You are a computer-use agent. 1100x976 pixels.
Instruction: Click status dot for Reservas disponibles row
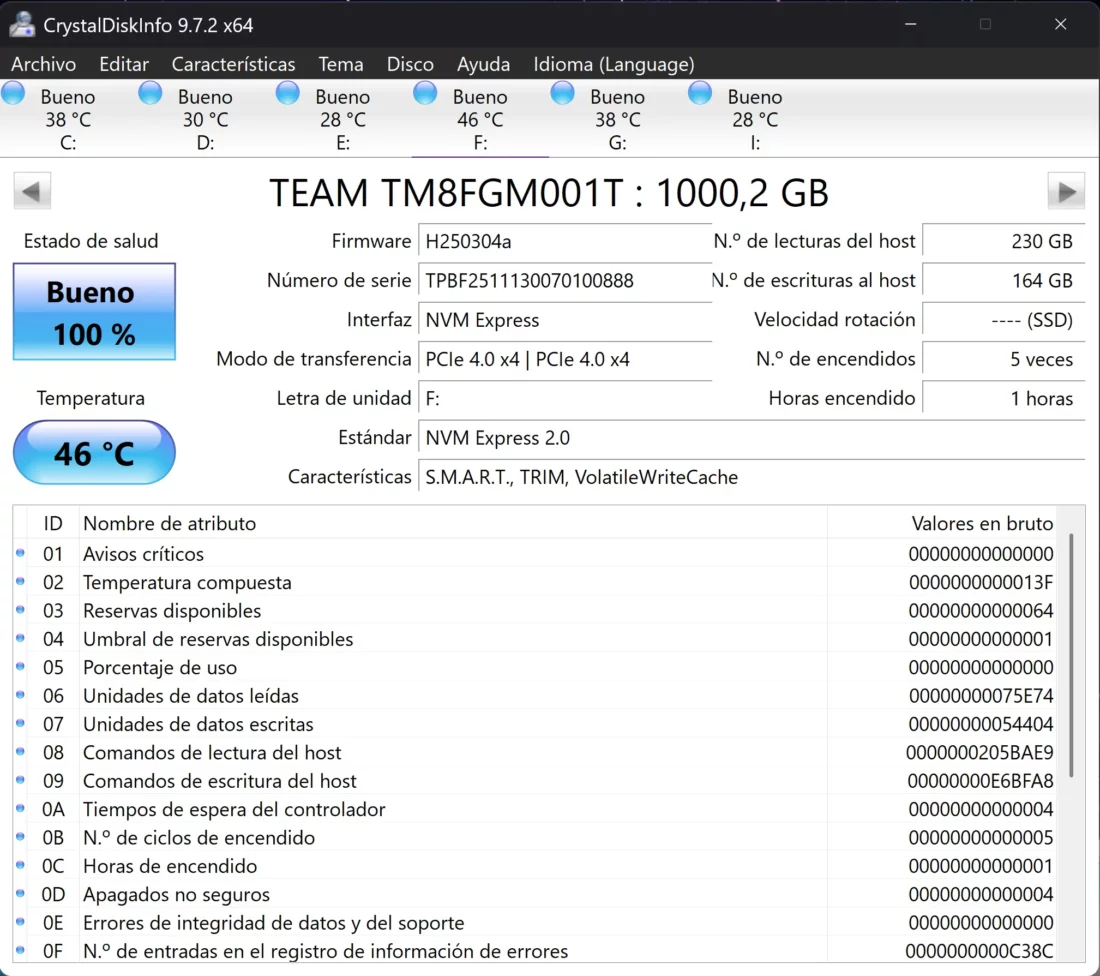[20, 610]
